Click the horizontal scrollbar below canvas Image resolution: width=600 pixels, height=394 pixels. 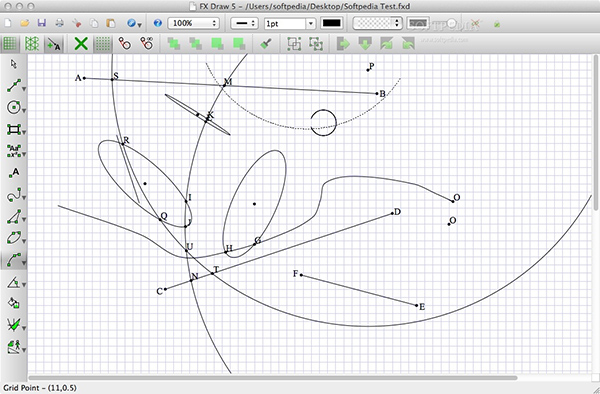point(272,378)
